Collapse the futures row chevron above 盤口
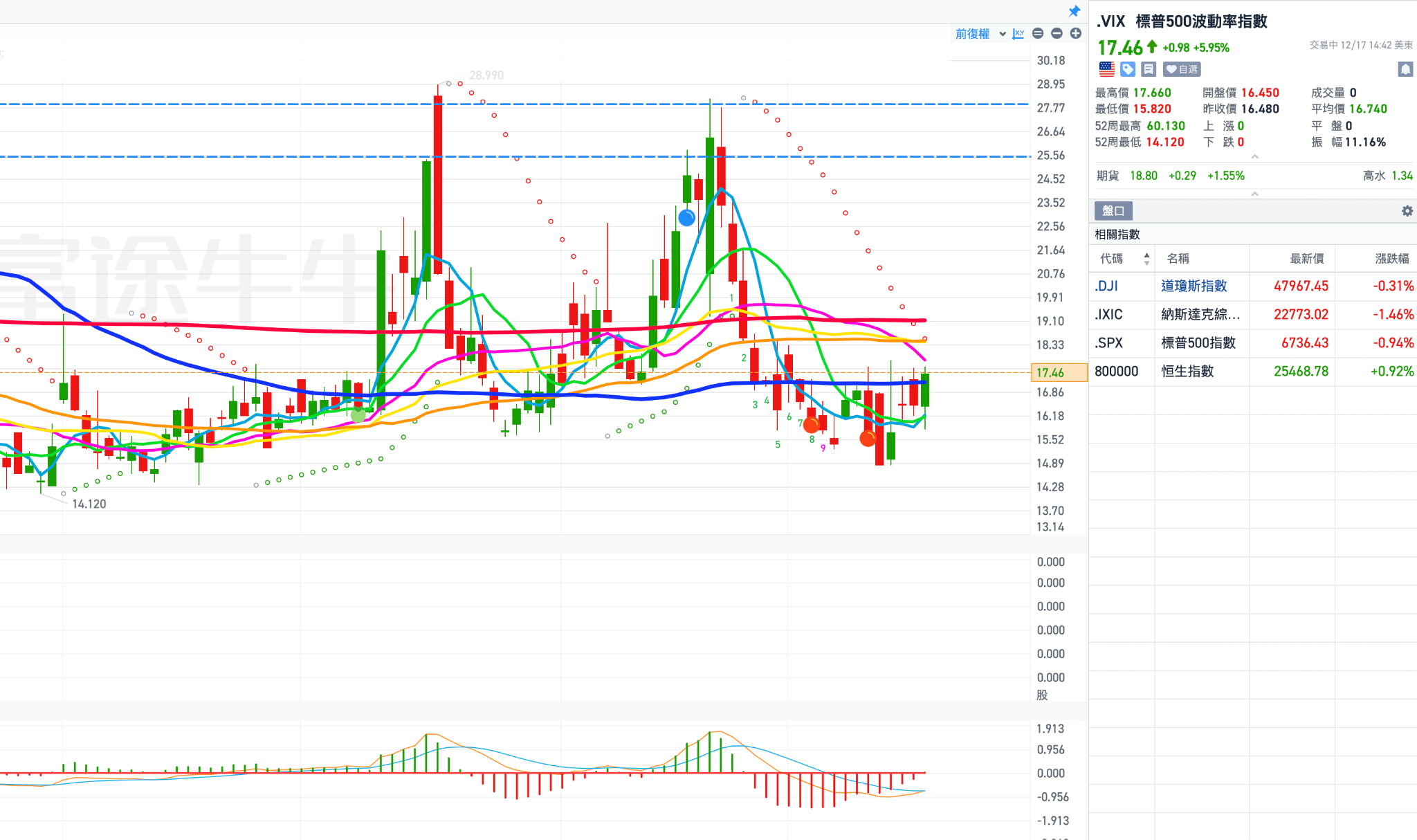 pos(1254,194)
